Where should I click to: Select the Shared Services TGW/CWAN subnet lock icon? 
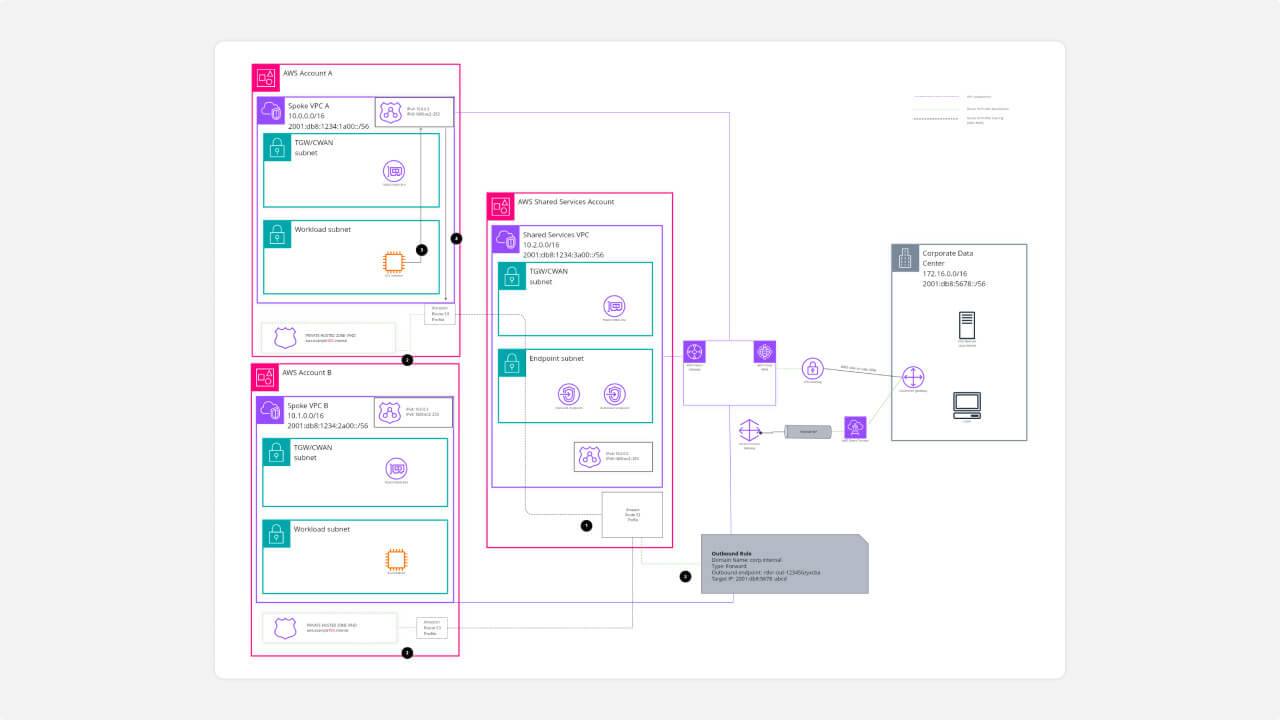(512, 276)
